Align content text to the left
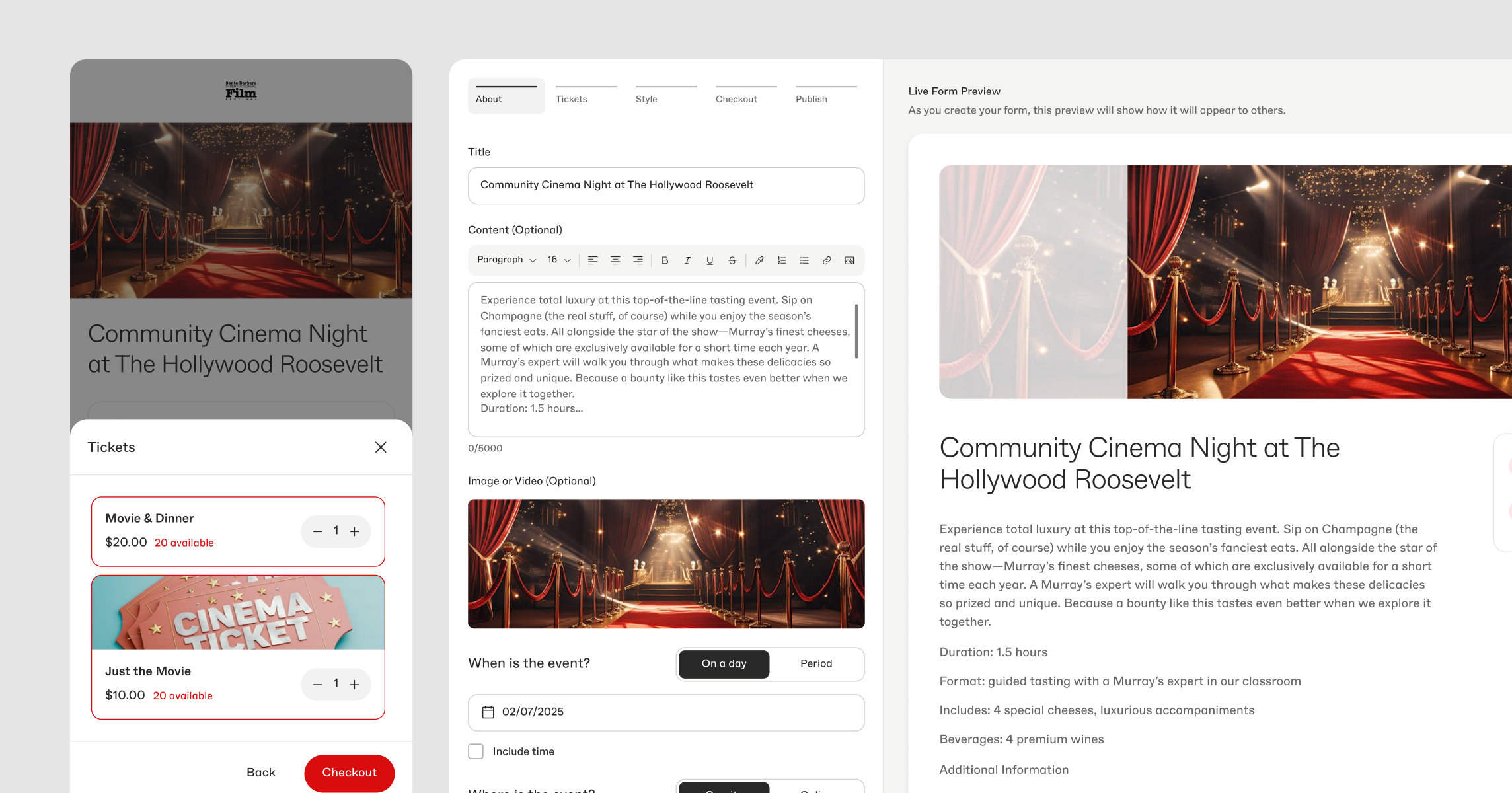 click(x=593, y=260)
